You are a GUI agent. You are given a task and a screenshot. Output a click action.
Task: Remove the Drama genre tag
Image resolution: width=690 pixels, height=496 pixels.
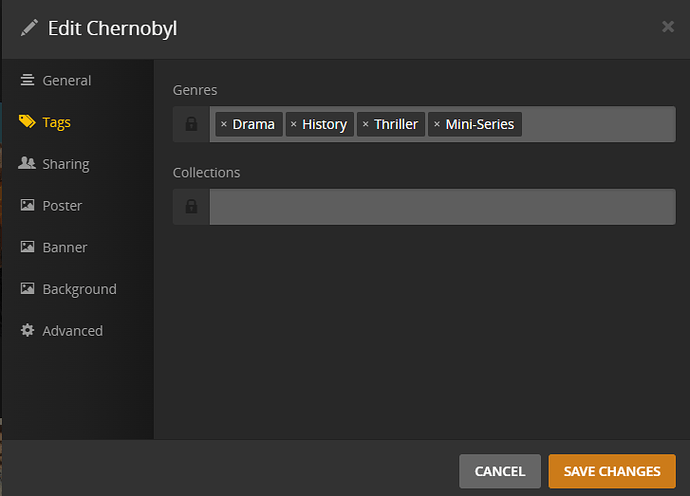tap(224, 124)
